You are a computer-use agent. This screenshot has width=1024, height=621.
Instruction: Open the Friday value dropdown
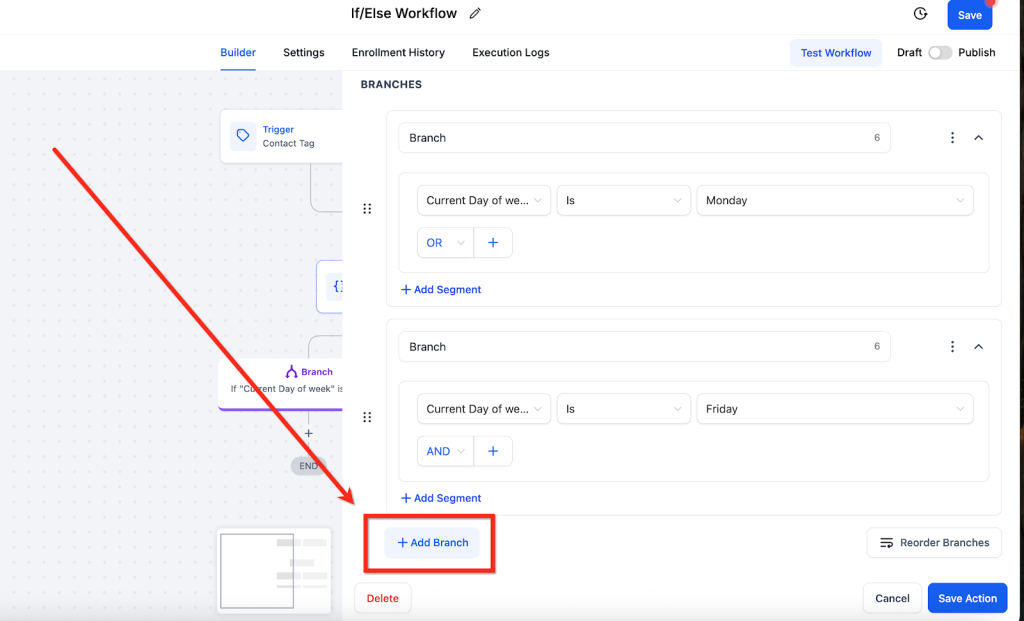(834, 409)
